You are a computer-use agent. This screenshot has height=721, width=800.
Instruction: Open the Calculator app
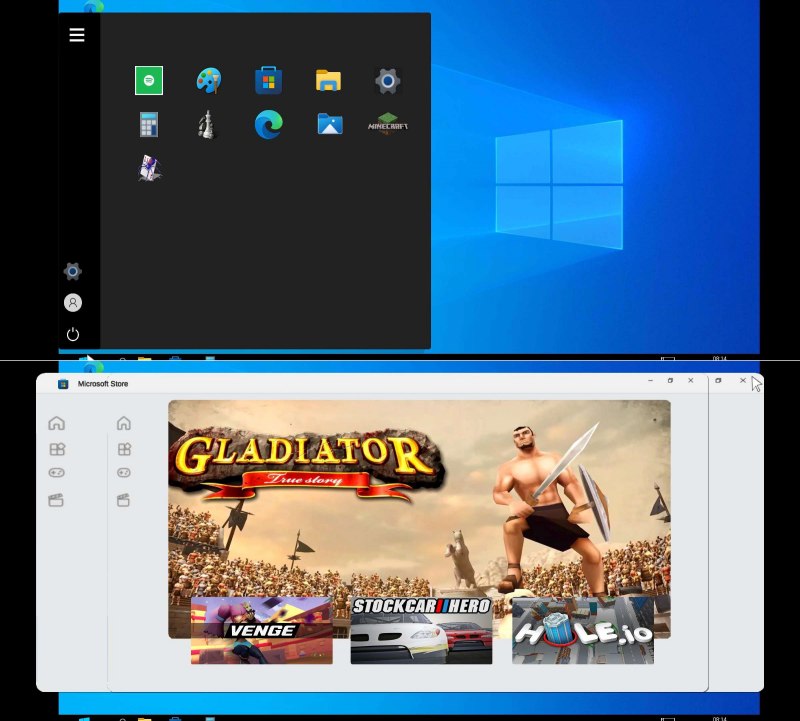pyautogui.click(x=148, y=124)
